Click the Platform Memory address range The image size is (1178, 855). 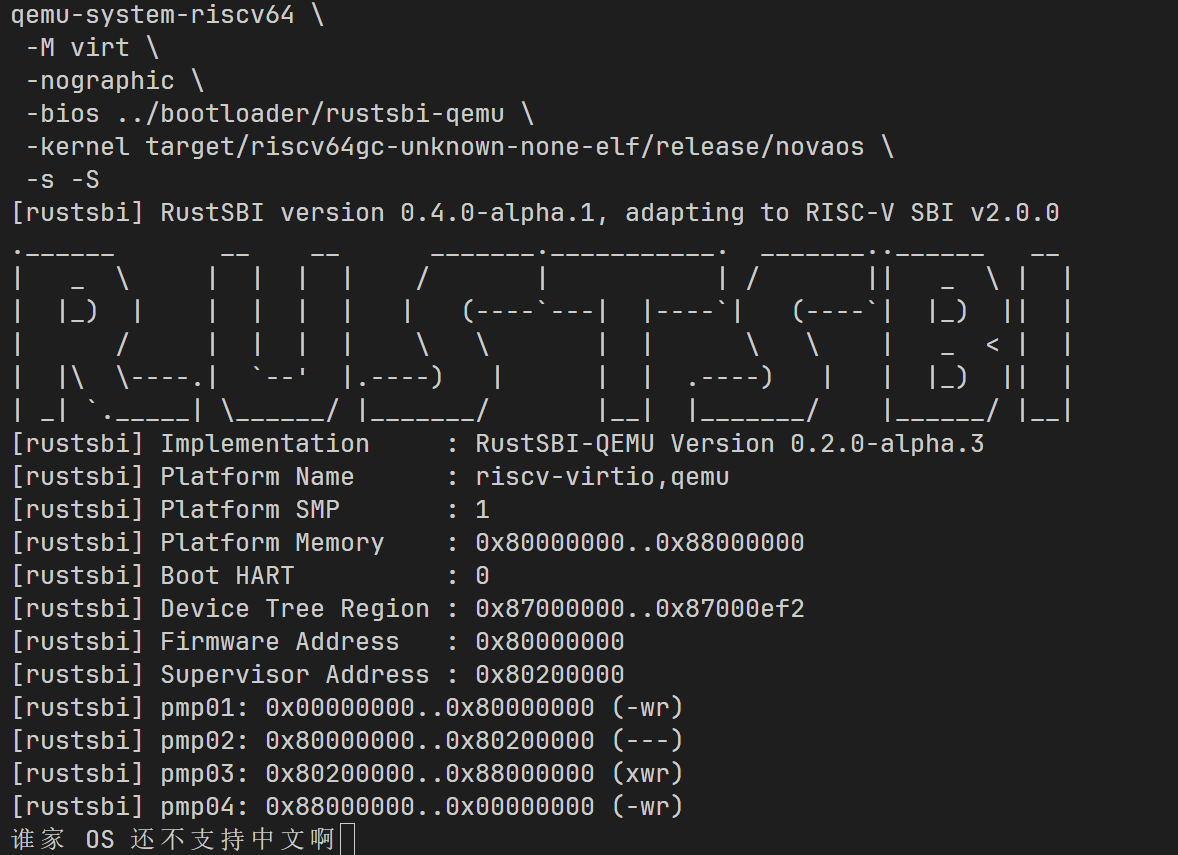click(639, 543)
